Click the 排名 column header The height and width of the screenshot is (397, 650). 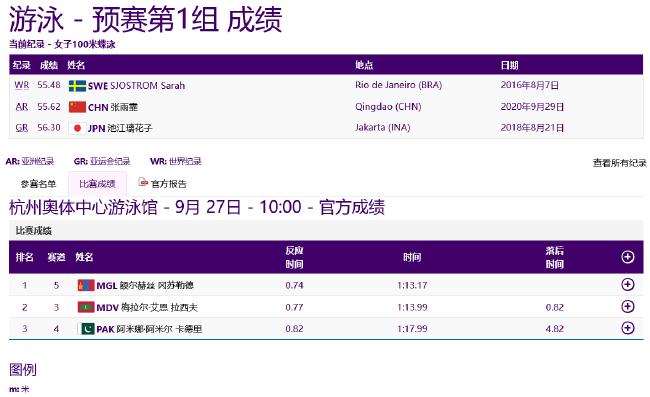click(x=24, y=257)
